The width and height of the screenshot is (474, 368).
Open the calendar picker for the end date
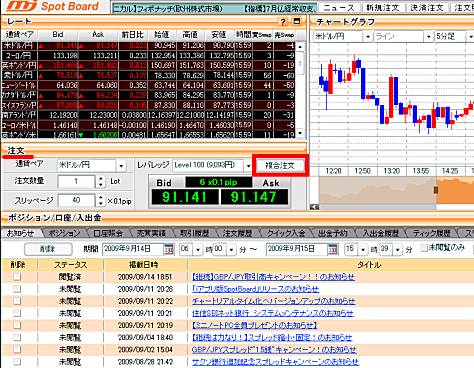(333, 249)
